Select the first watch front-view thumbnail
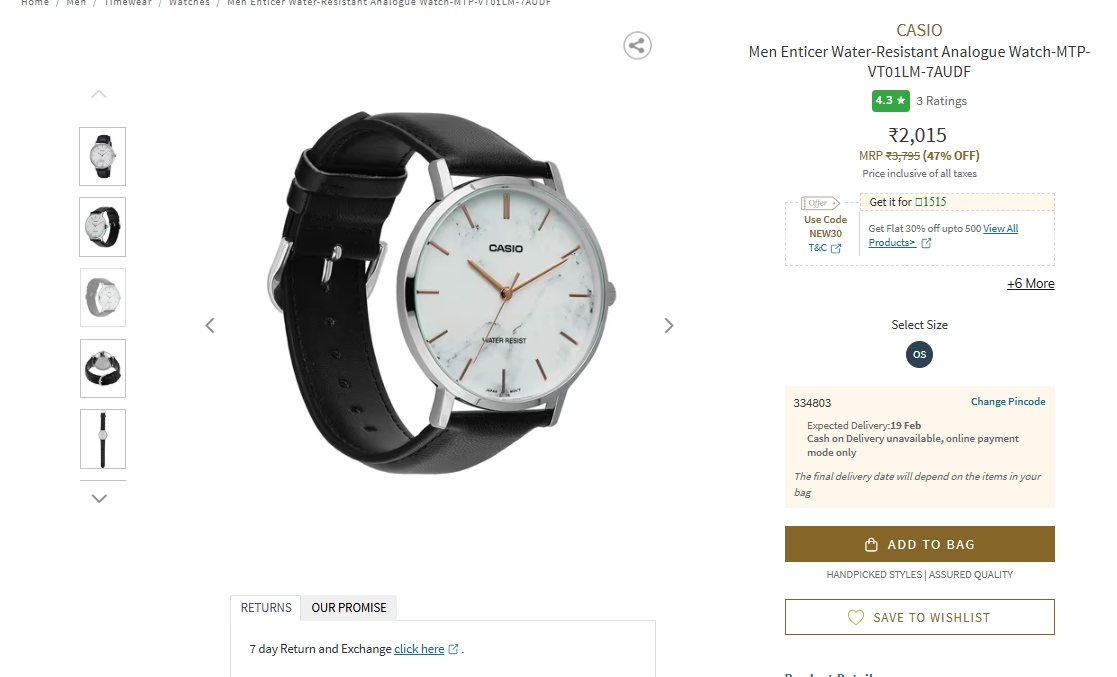This screenshot has width=1117, height=677. tap(103, 157)
